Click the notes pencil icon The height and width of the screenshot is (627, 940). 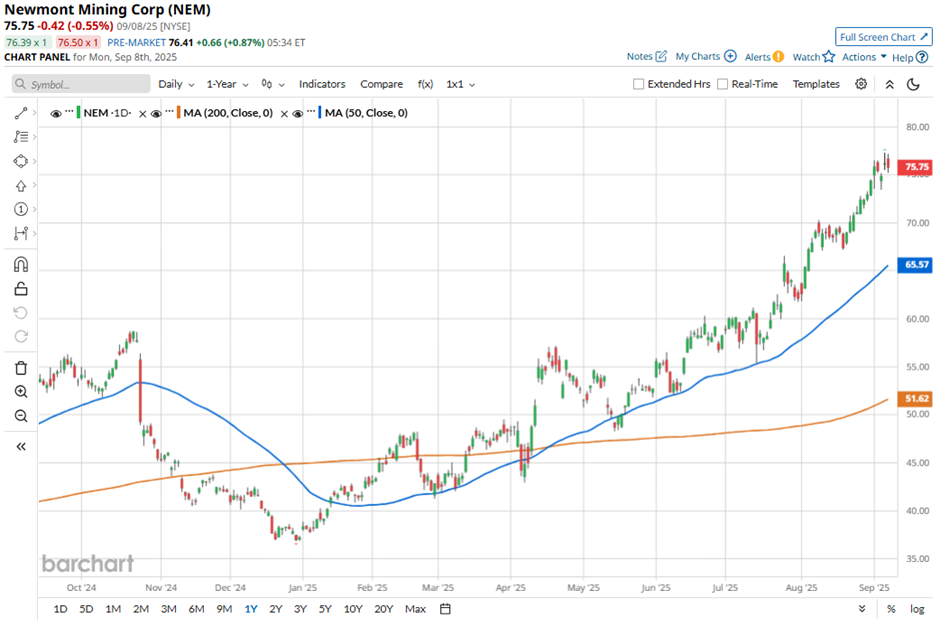click(661, 56)
